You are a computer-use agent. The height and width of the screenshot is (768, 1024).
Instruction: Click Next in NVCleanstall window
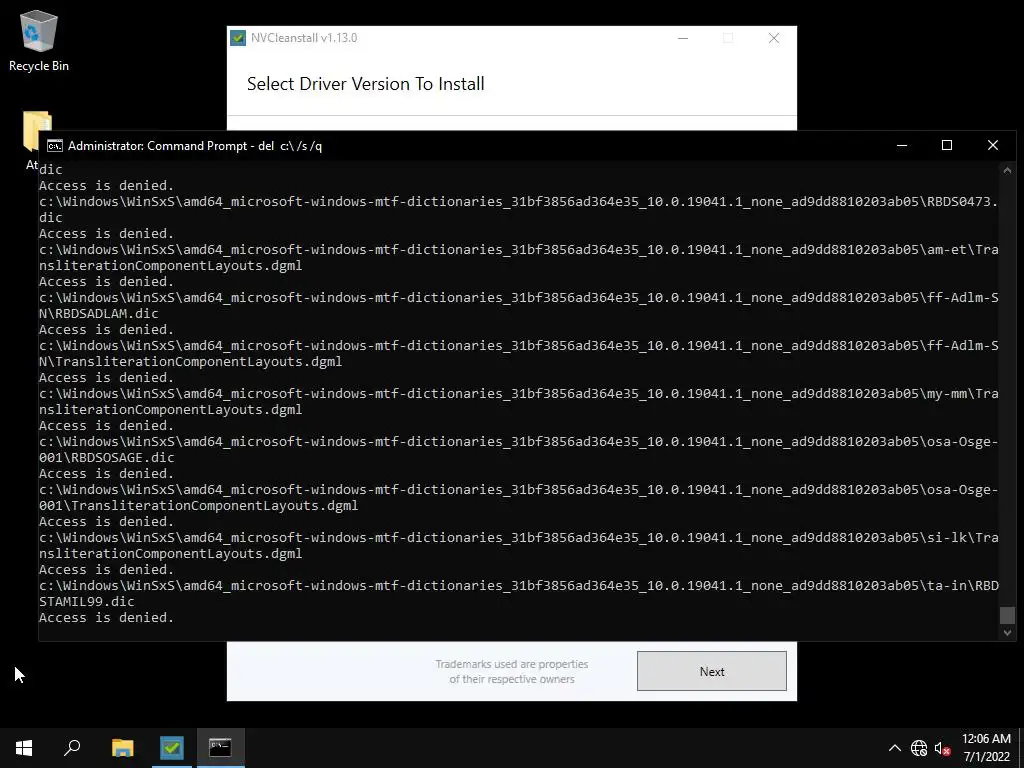(712, 671)
